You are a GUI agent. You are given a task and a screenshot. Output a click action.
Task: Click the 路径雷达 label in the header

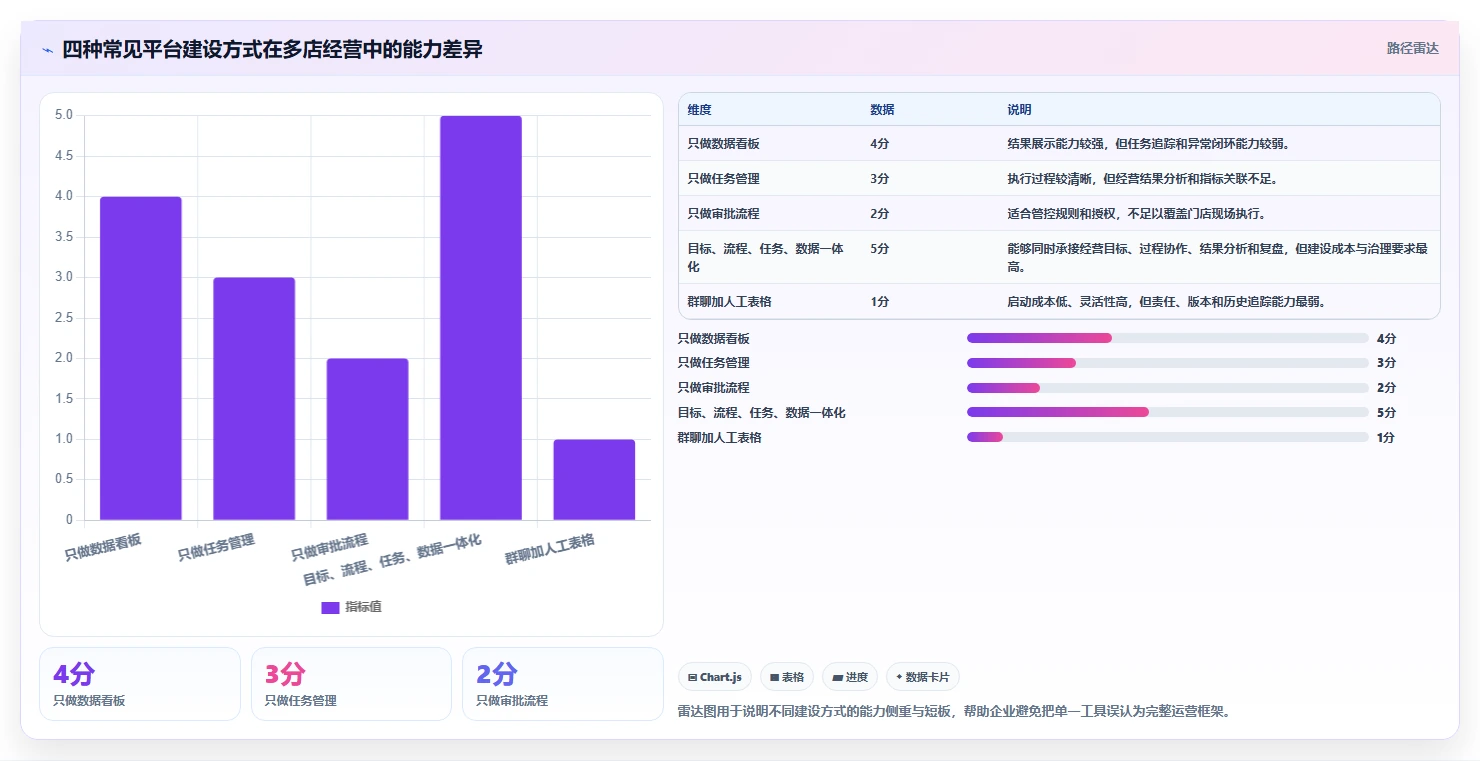click(x=1412, y=48)
